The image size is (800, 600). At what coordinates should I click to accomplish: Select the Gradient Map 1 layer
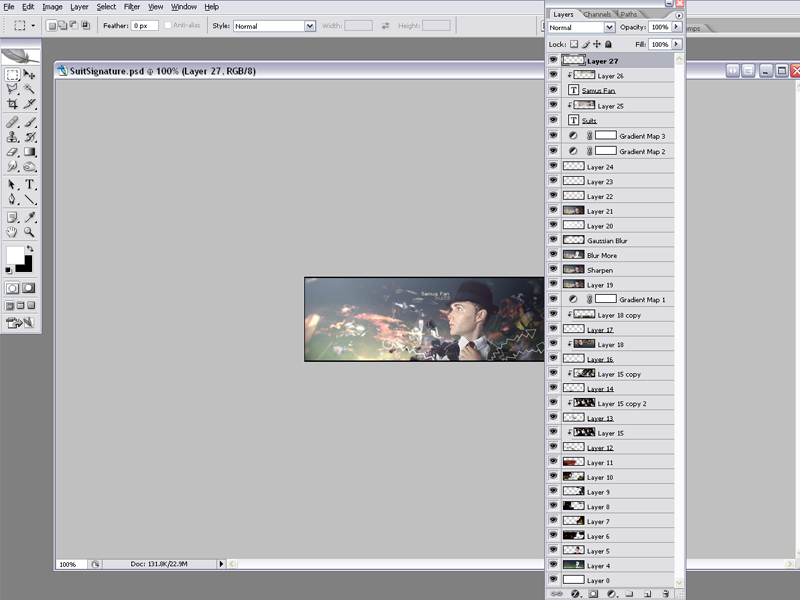tap(617, 299)
